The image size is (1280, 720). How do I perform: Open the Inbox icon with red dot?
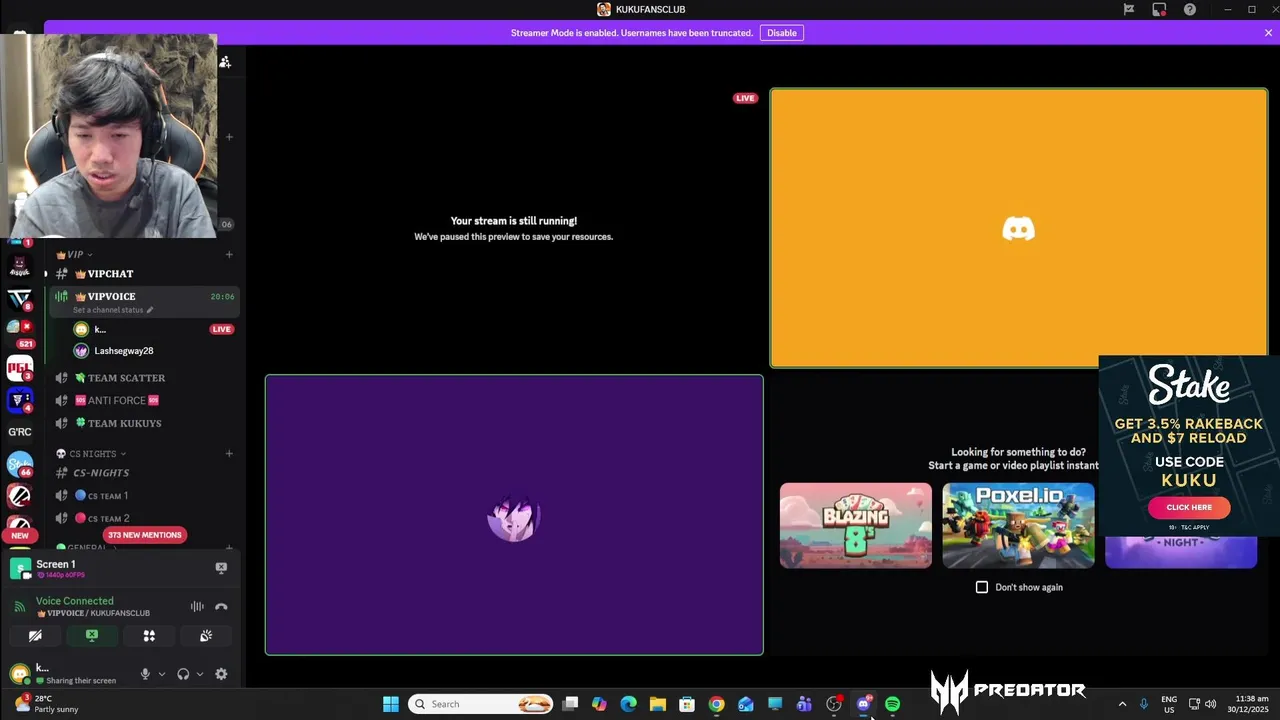pos(1159,9)
